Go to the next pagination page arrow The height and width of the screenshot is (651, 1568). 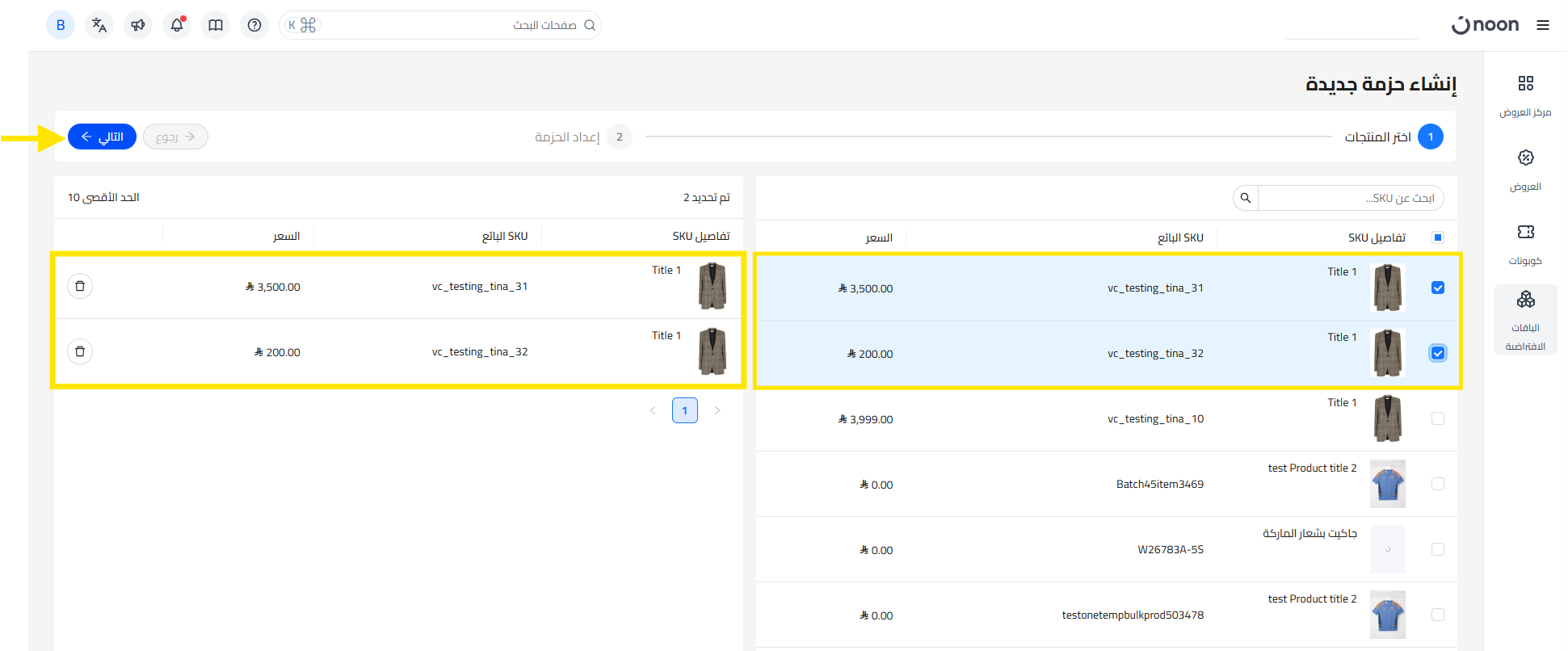point(717,410)
